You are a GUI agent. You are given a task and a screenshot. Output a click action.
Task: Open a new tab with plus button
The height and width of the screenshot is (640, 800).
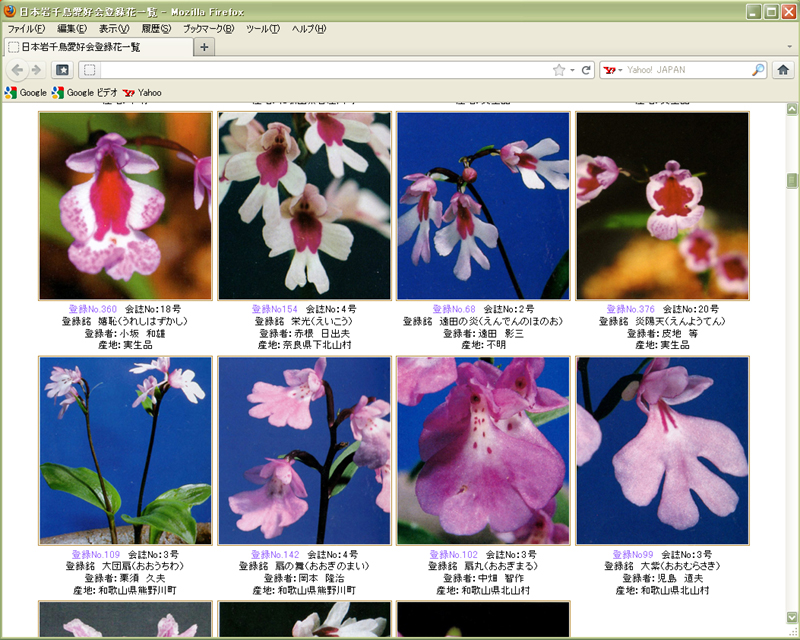click(x=204, y=47)
